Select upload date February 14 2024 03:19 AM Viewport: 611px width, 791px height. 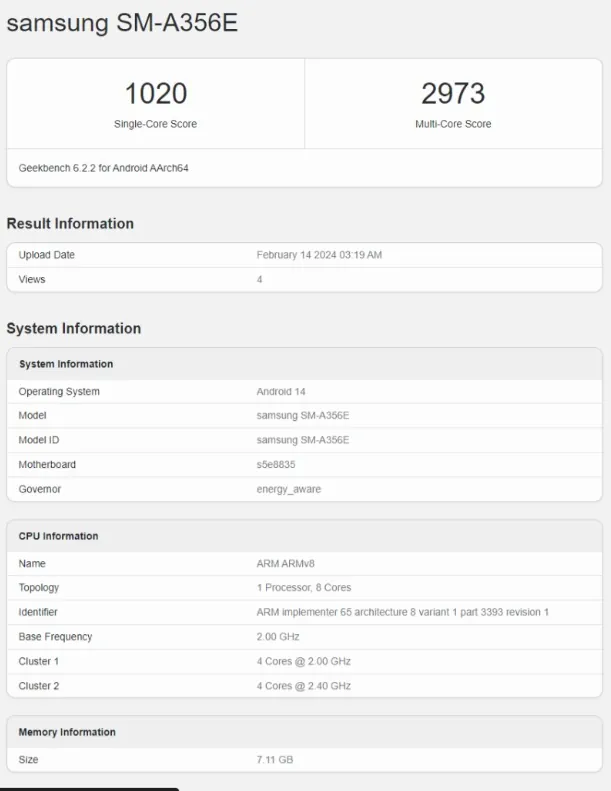pos(319,255)
